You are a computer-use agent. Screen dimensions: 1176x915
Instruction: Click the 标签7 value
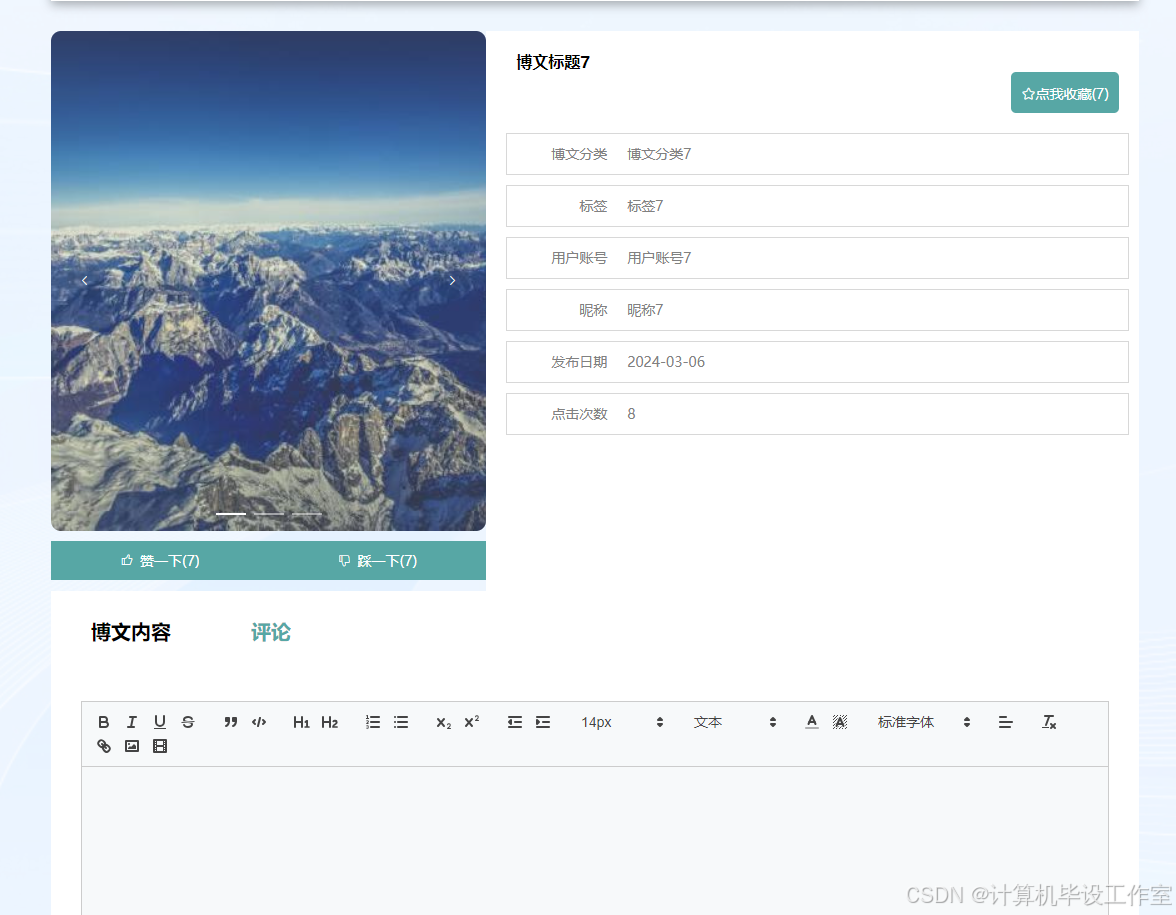(645, 206)
